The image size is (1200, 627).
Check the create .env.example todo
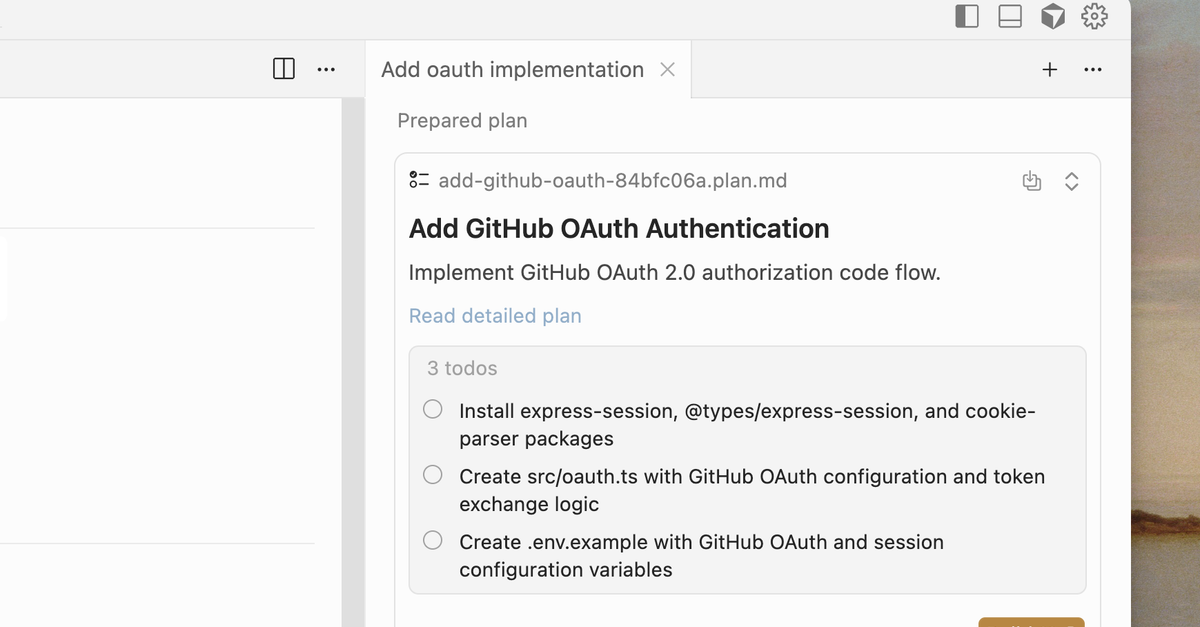433,541
